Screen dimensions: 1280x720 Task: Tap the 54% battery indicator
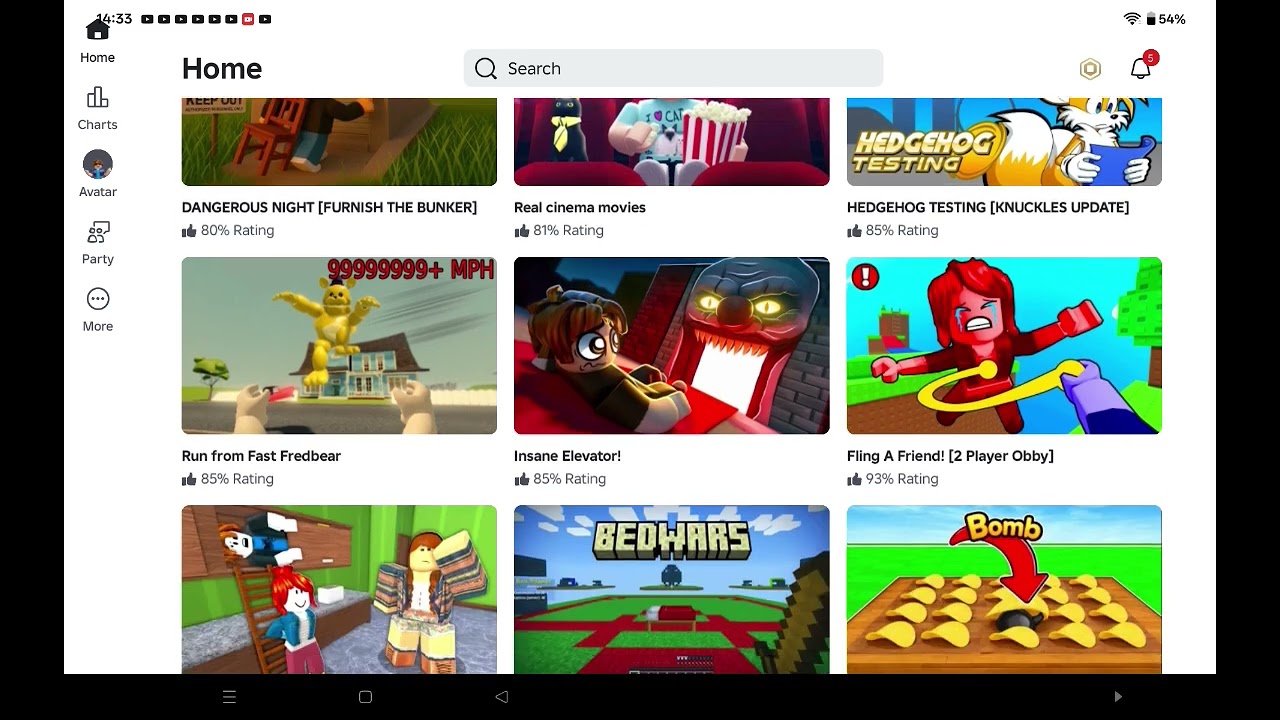pos(1165,19)
